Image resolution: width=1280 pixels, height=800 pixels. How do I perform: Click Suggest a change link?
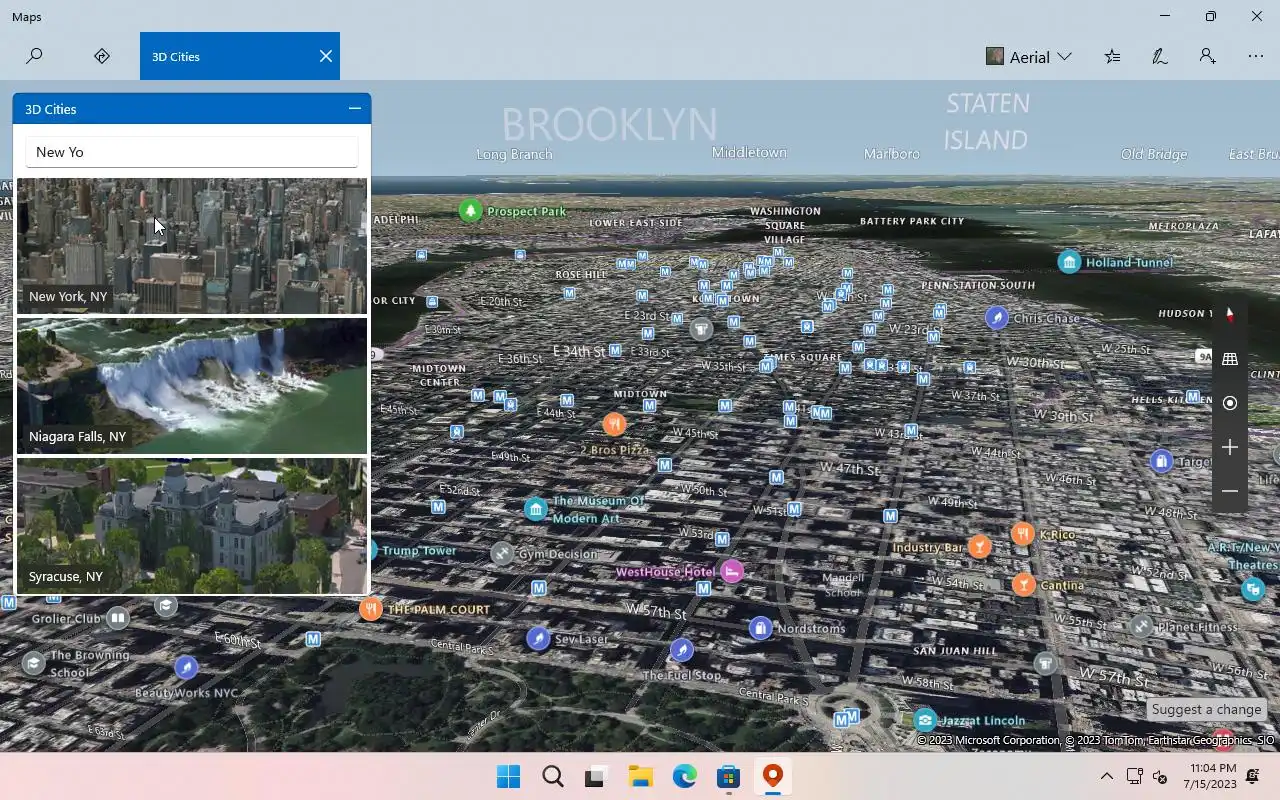click(1206, 709)
